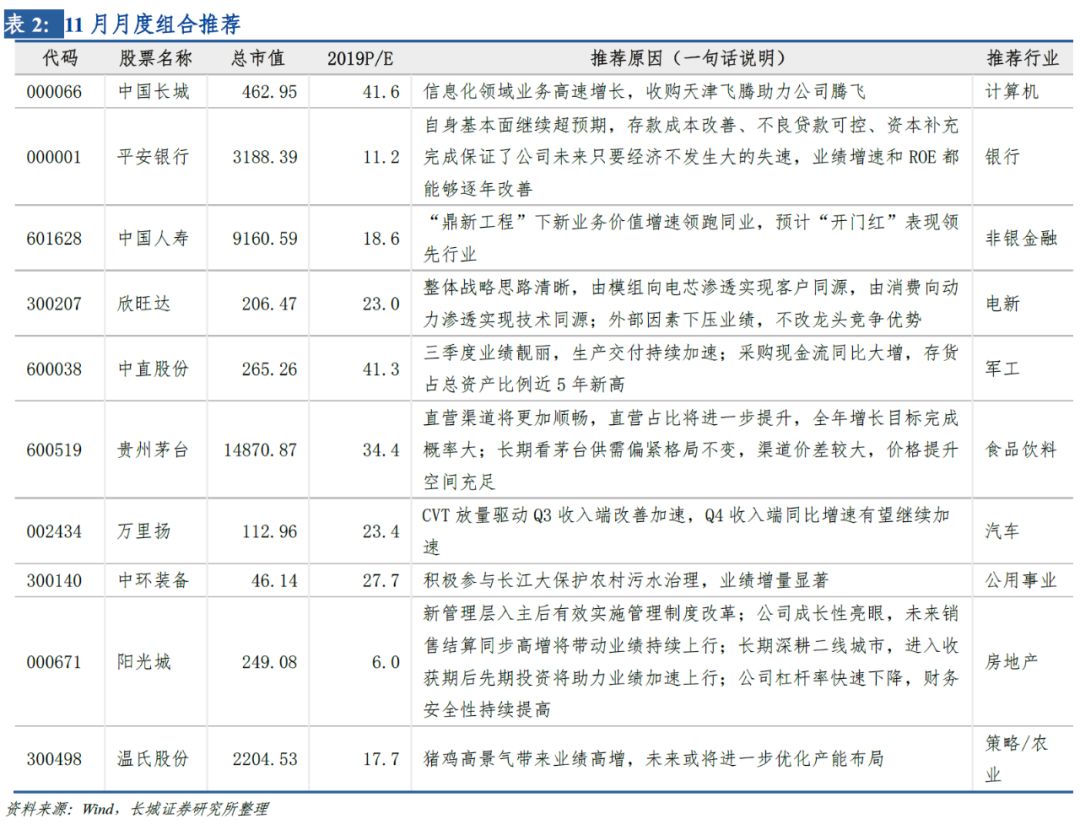This screenshot has width=1080, height=824.
Task: Click P/E value 17.7
Action: coord(381,759)
